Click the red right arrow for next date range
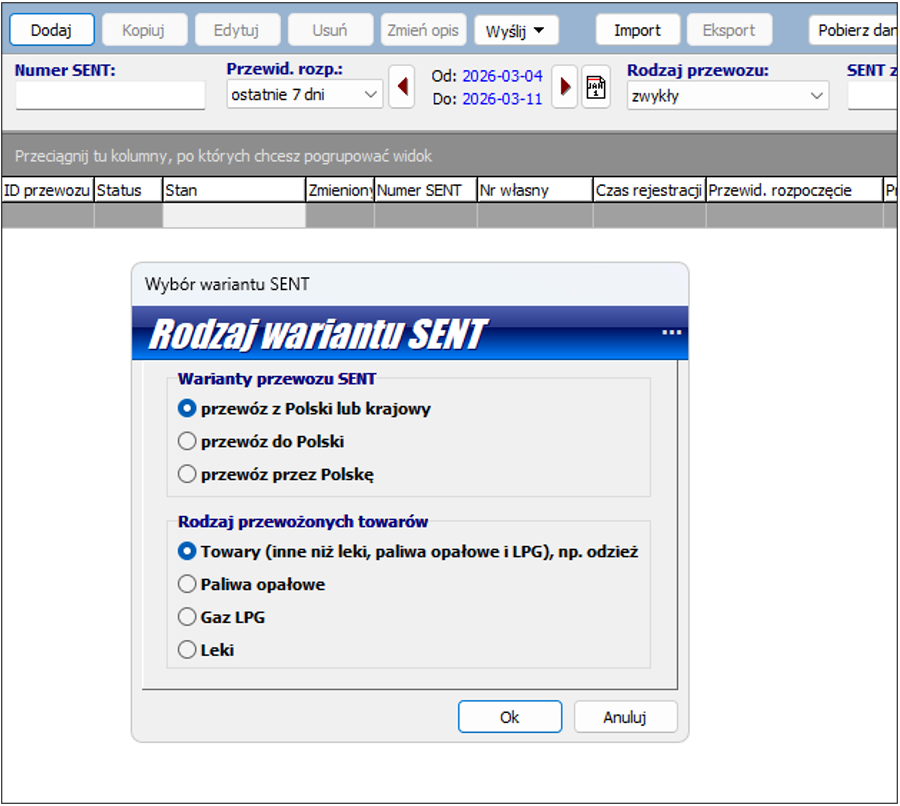Screen dimensions: 900x806 click(x=564, y=87)
